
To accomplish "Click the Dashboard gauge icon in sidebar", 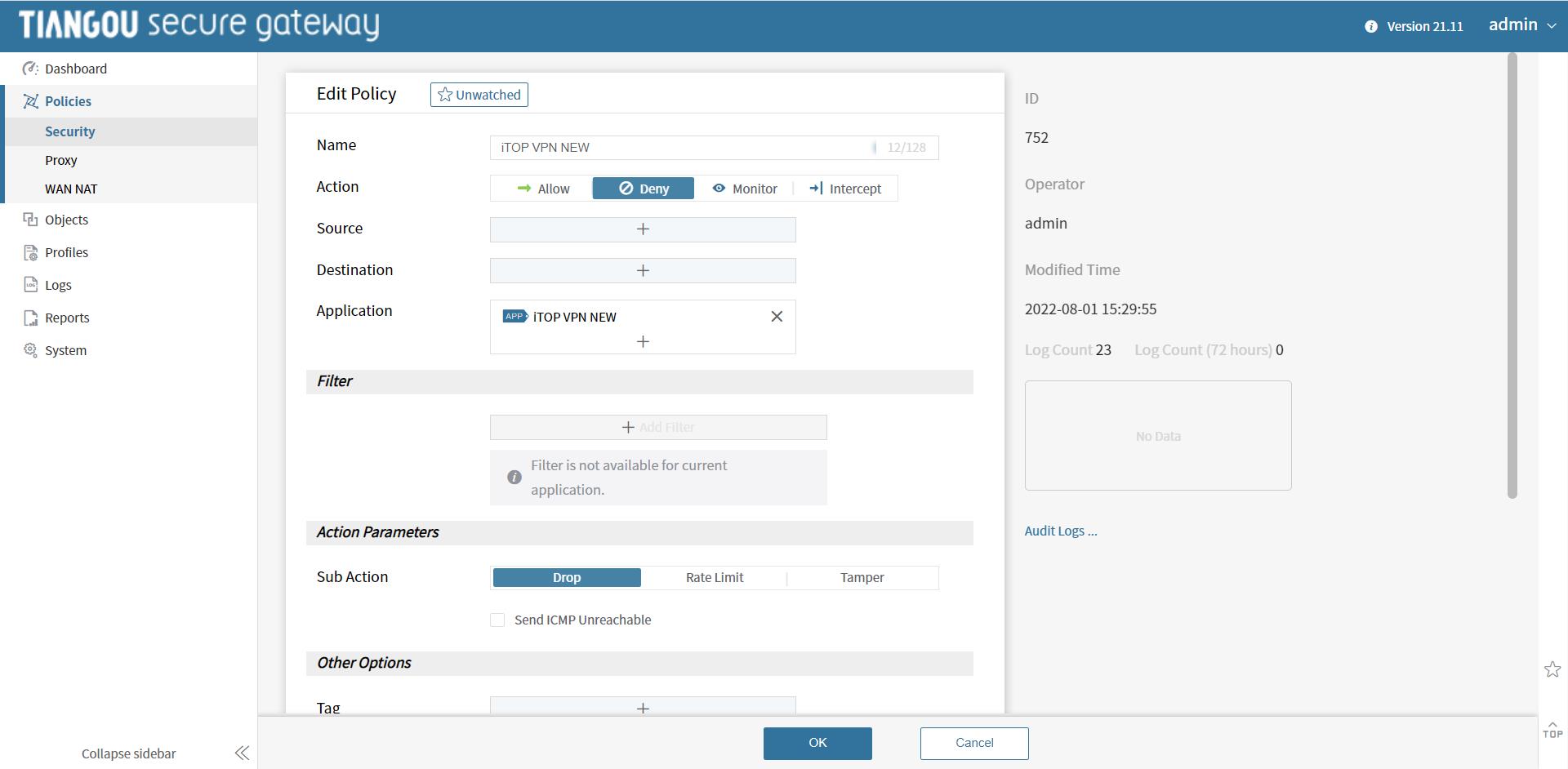I will click(x=30, y=69).
